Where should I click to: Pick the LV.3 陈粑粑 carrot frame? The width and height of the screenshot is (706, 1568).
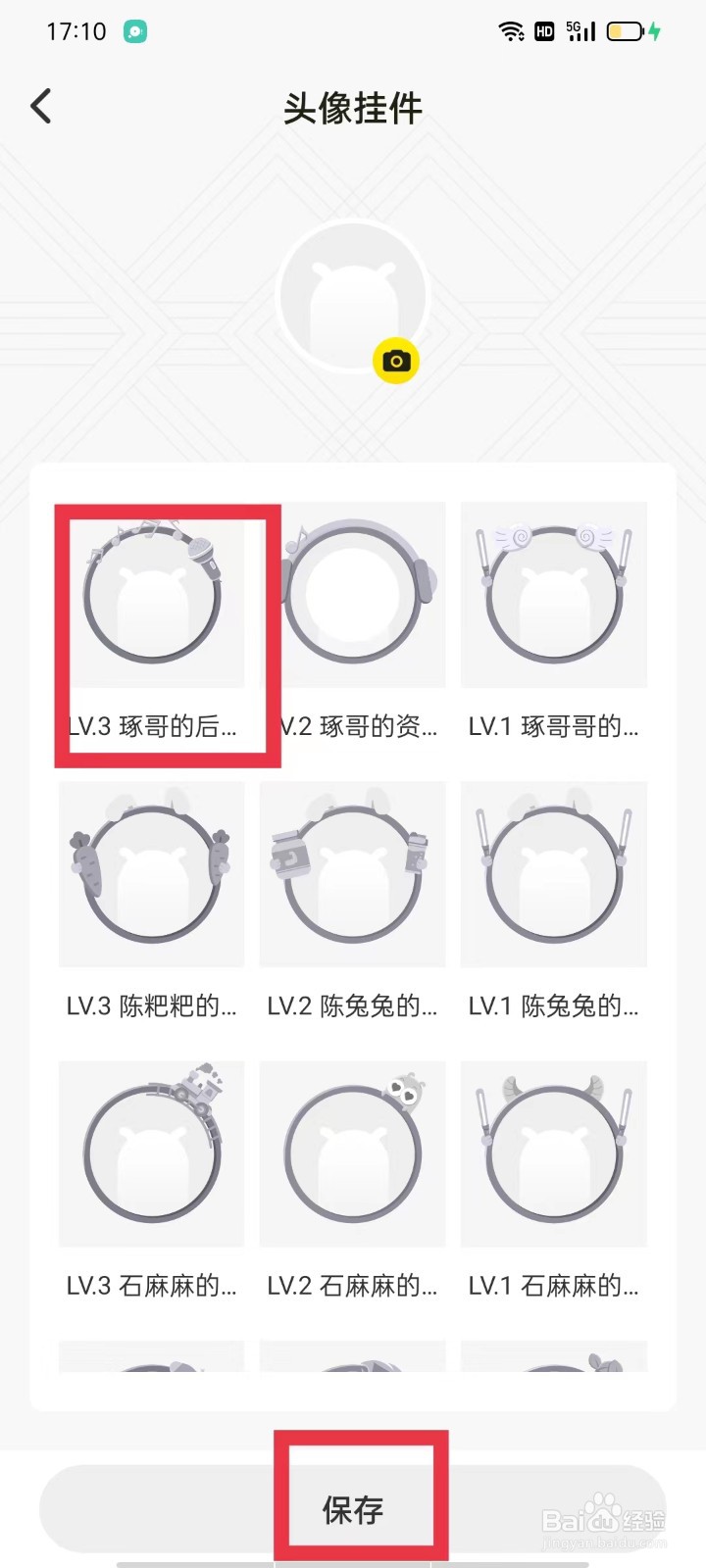pyautogui.click(x=152, y=874)
